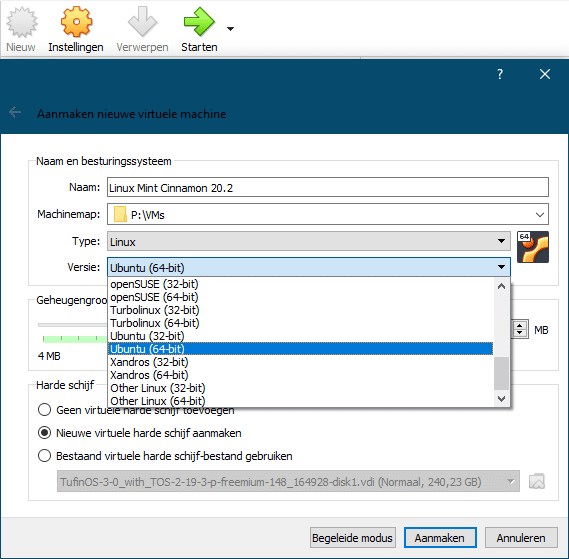Go back with the arrow icon
The image size is (569, 559).
coord(15,112)
